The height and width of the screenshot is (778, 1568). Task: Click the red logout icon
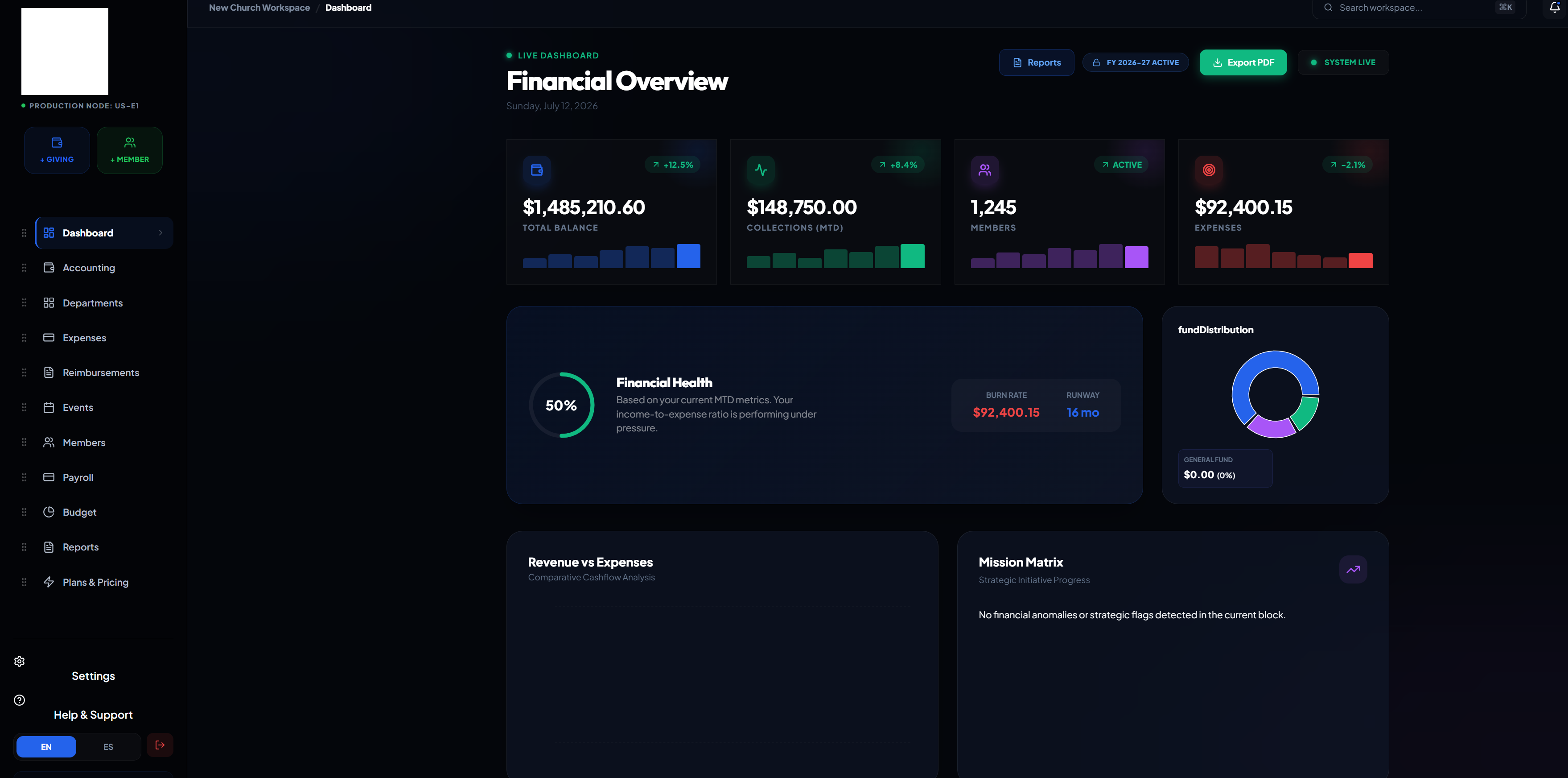(x=160, y=745)
